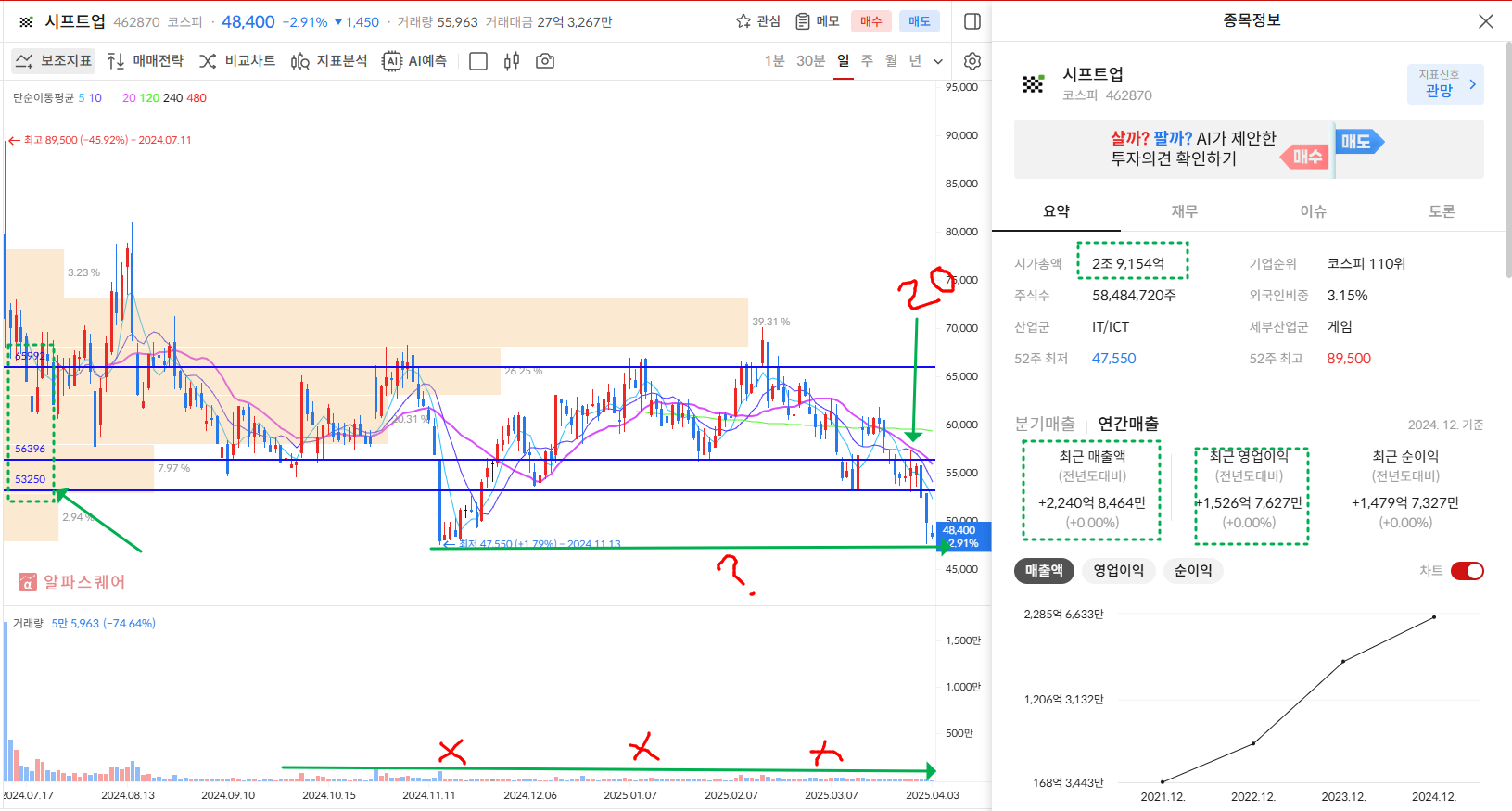Click the square checkbox in chart toolbar
Screen dimensions: 1512x811
tap(478, 61)
